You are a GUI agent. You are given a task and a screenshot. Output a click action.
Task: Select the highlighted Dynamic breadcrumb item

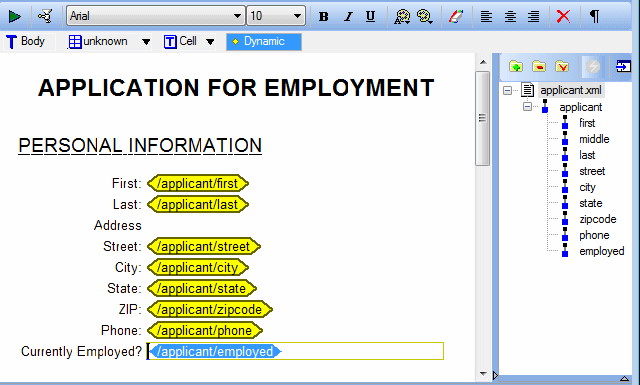[264, 42]
